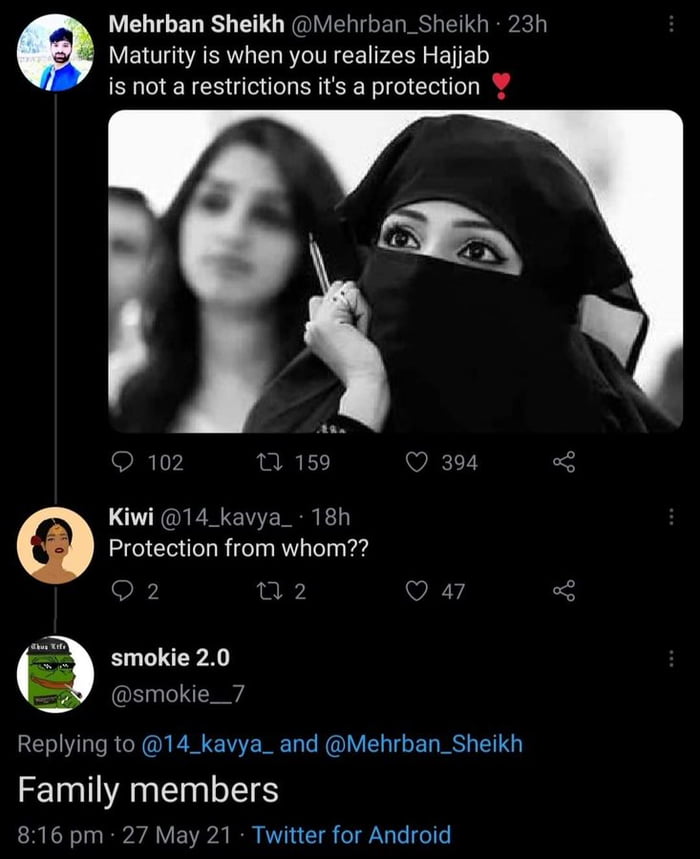700x859 pixels.
Task: View Kiwi's profile avatar
Action: point(56,545)
